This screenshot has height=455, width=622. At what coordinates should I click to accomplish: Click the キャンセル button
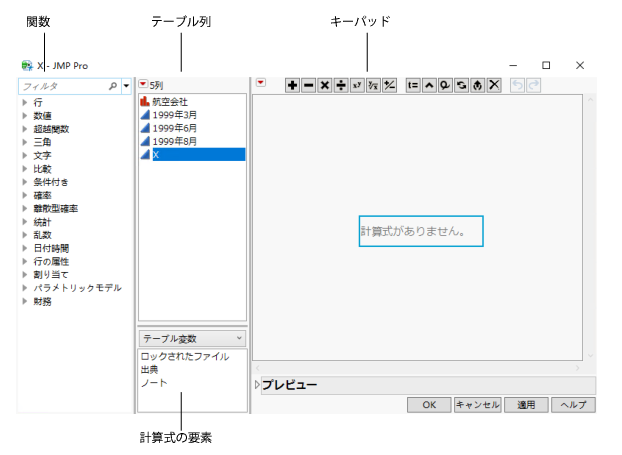click(x=476, y=405)
